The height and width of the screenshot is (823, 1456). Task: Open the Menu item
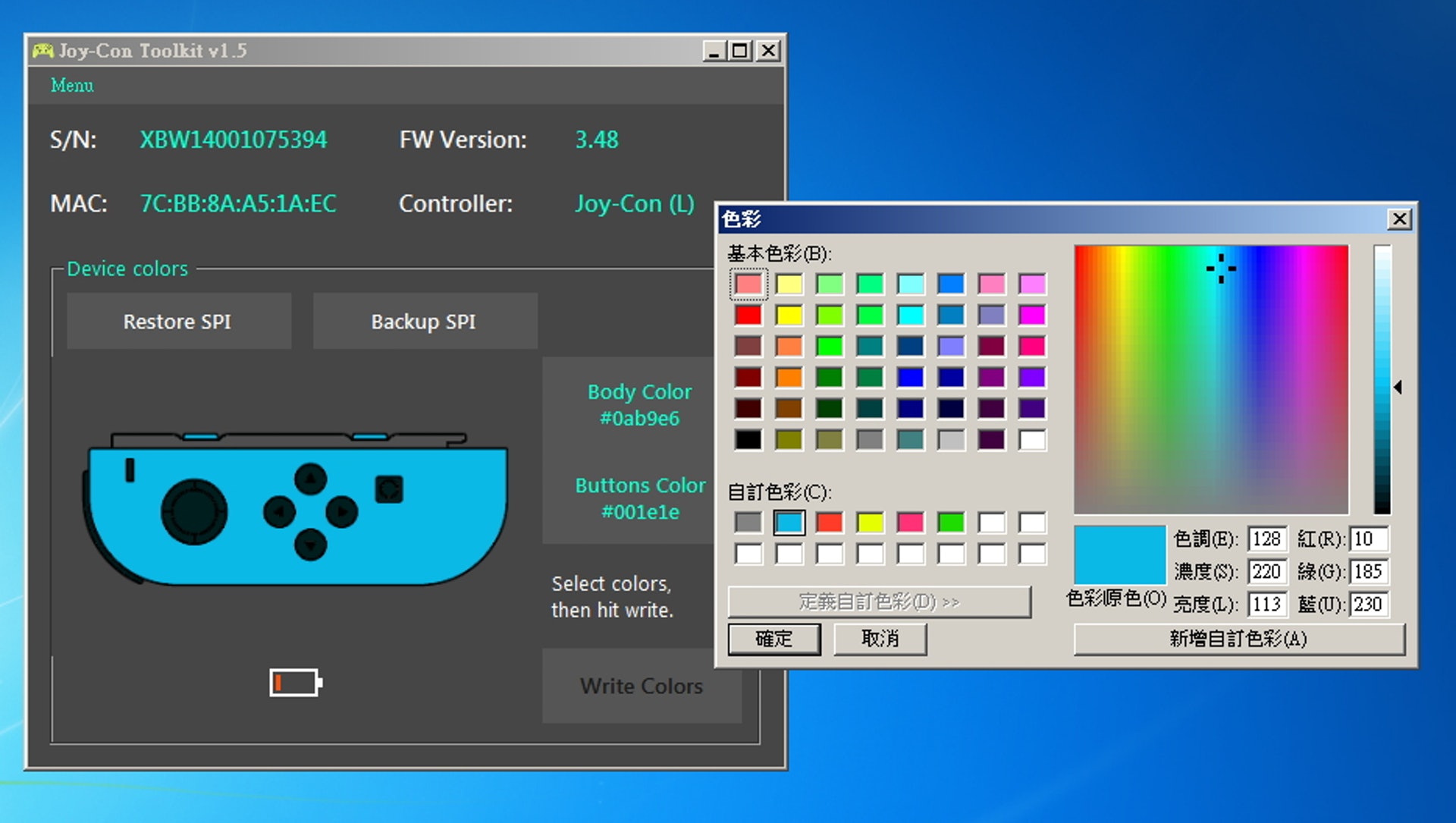[72, 86]
